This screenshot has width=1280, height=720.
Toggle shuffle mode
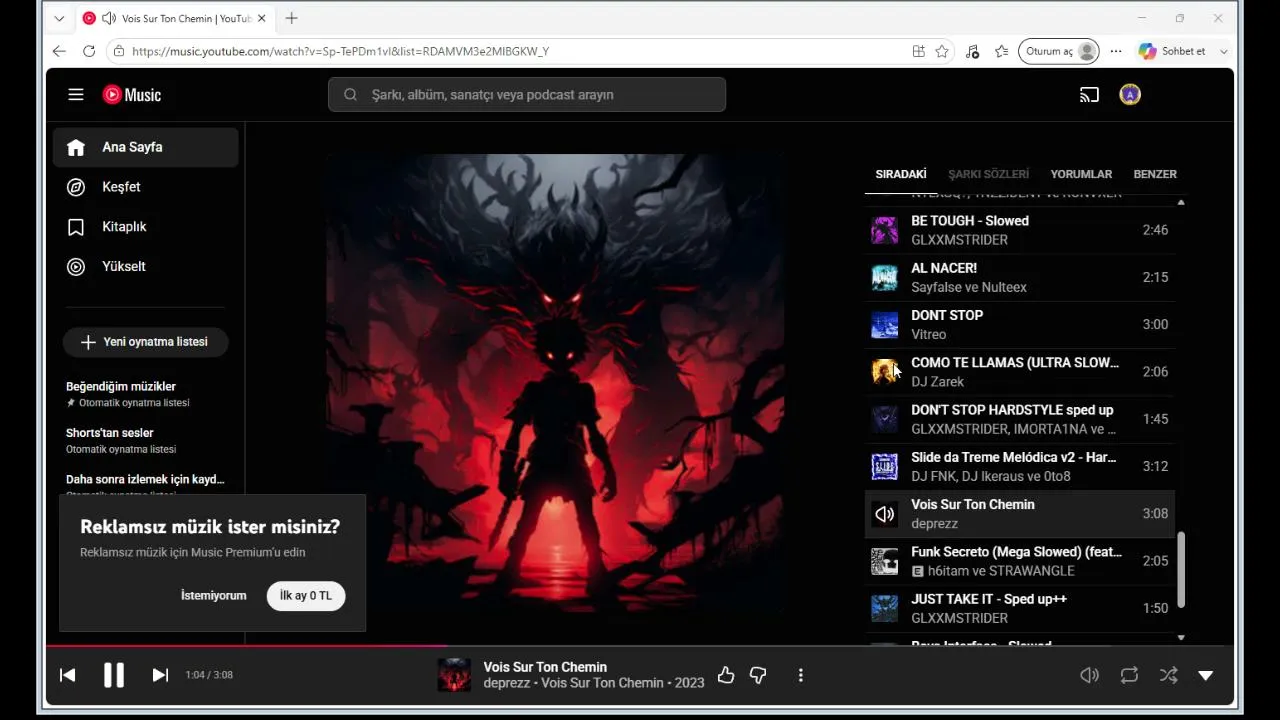[1168, 675]
